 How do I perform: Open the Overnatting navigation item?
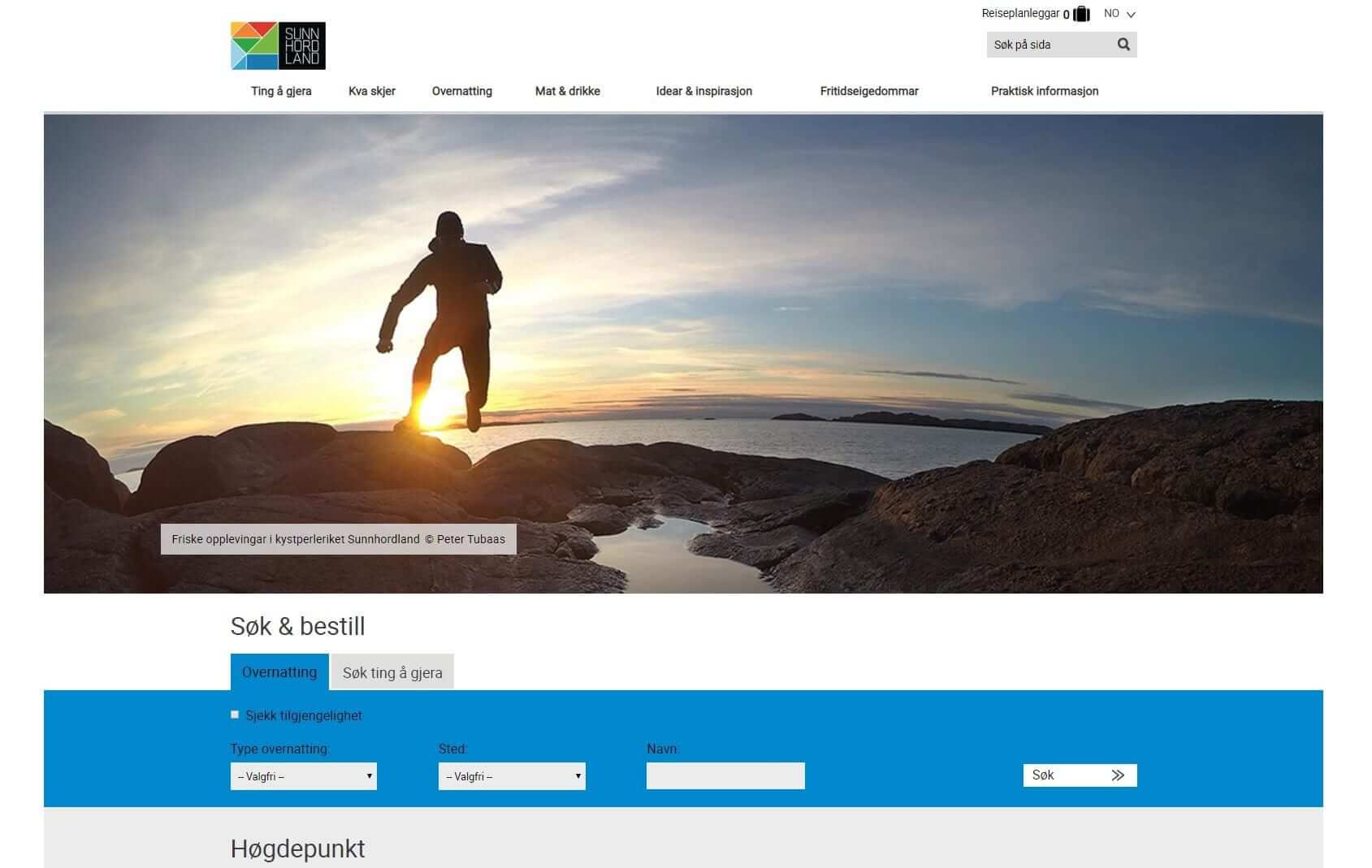(462, 91)
